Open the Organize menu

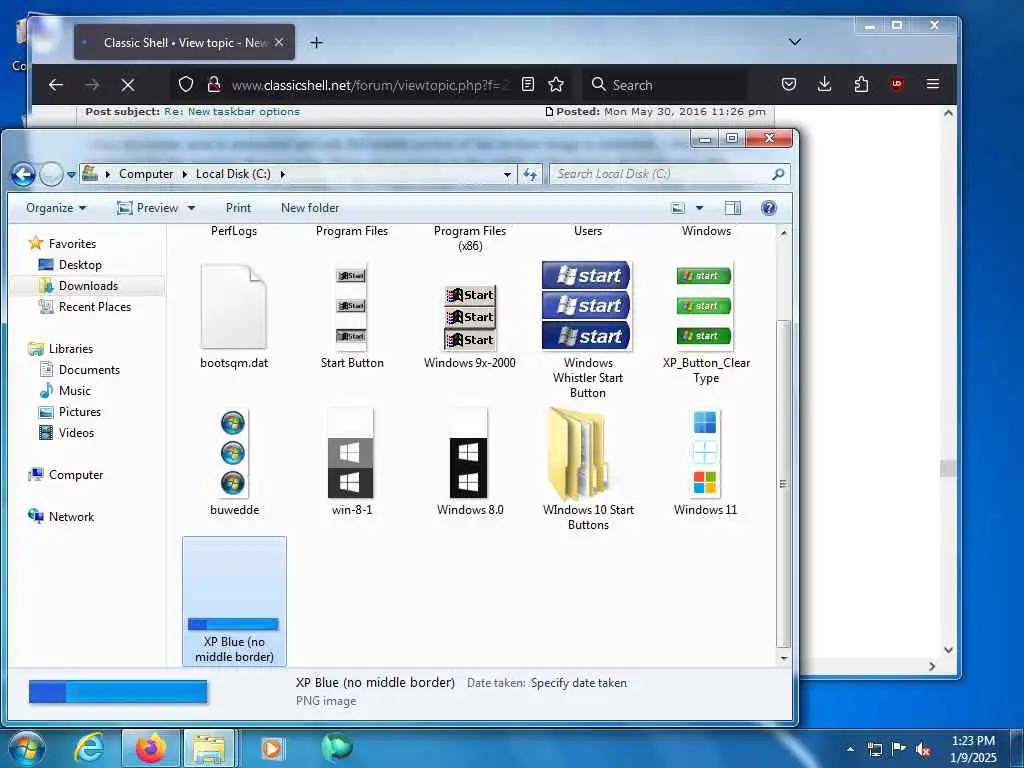56,208
